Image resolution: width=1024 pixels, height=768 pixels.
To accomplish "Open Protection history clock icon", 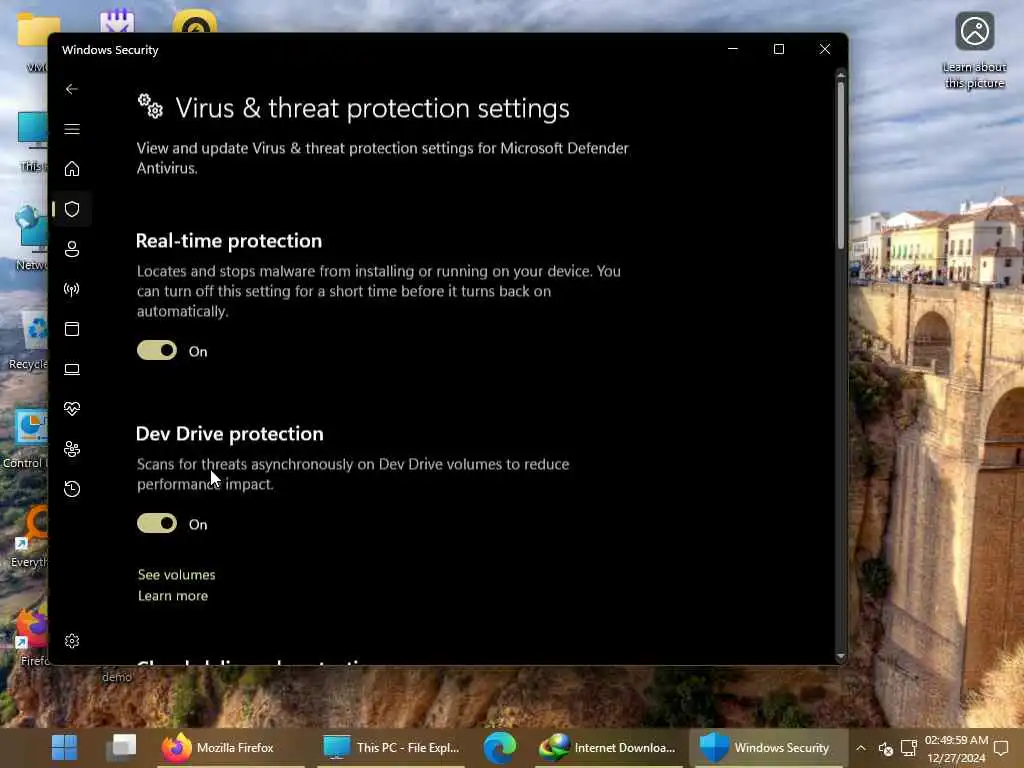I will [x=72, y=488].
